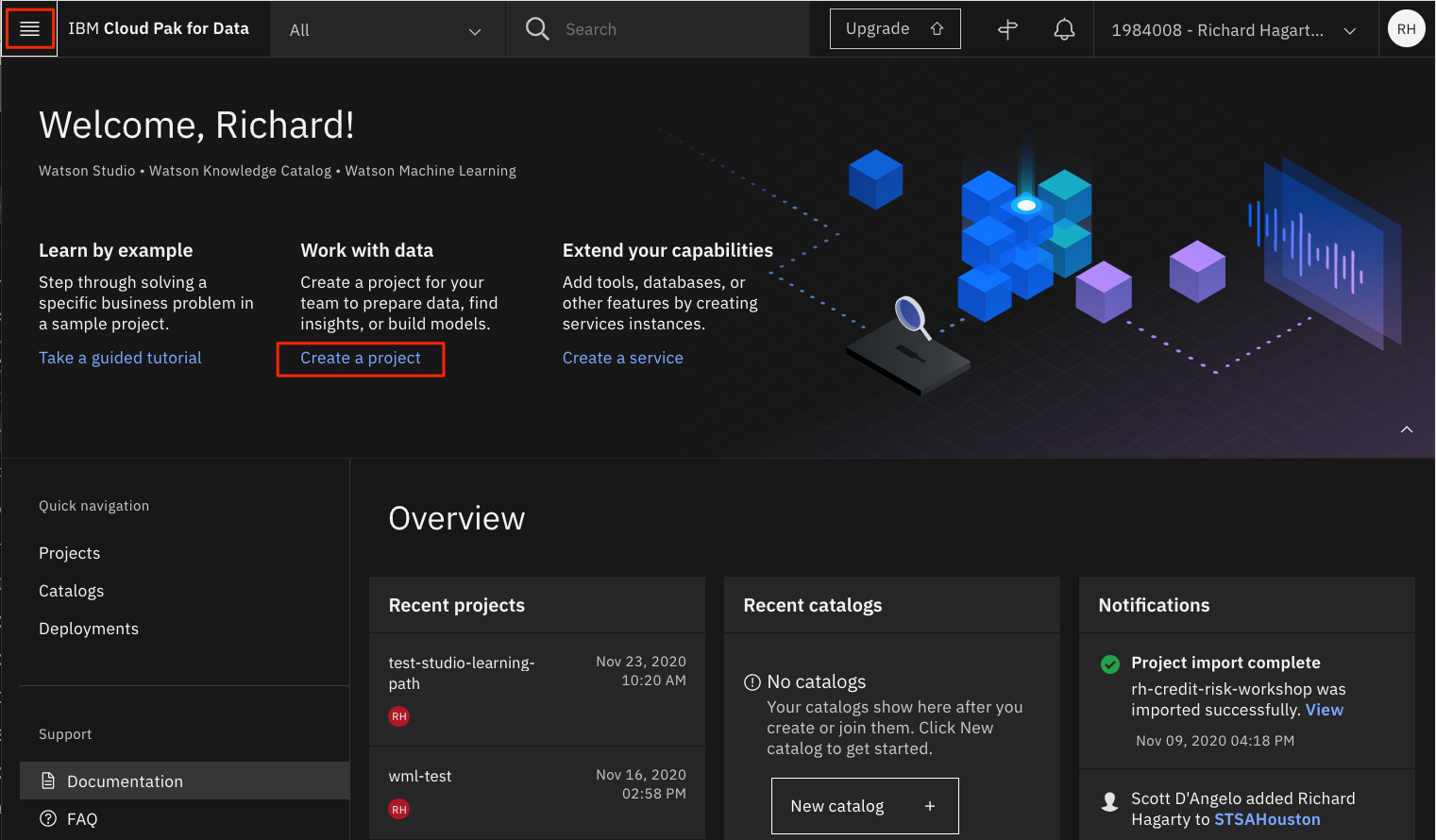
Task: Go to Catalogs in Quick navigation
Action: (x=72, y=591)
